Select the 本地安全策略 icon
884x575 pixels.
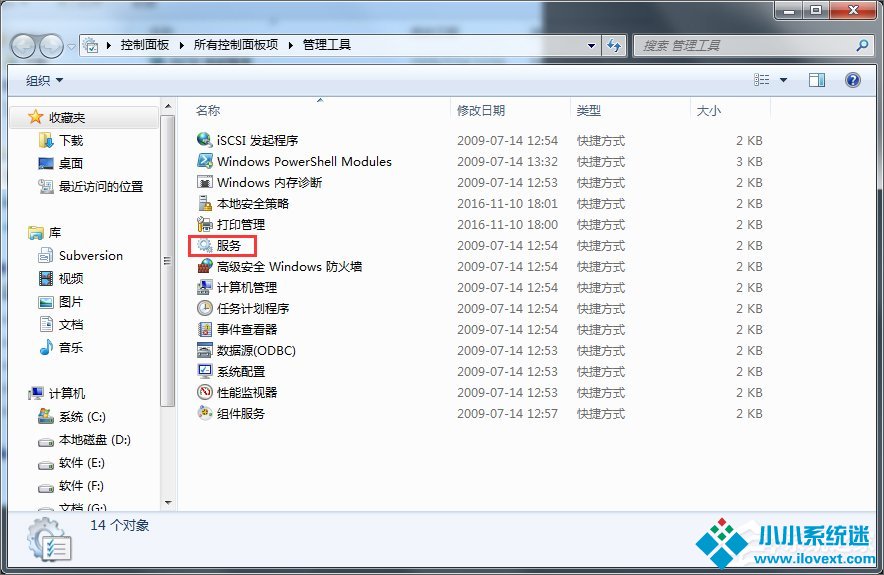205,203
